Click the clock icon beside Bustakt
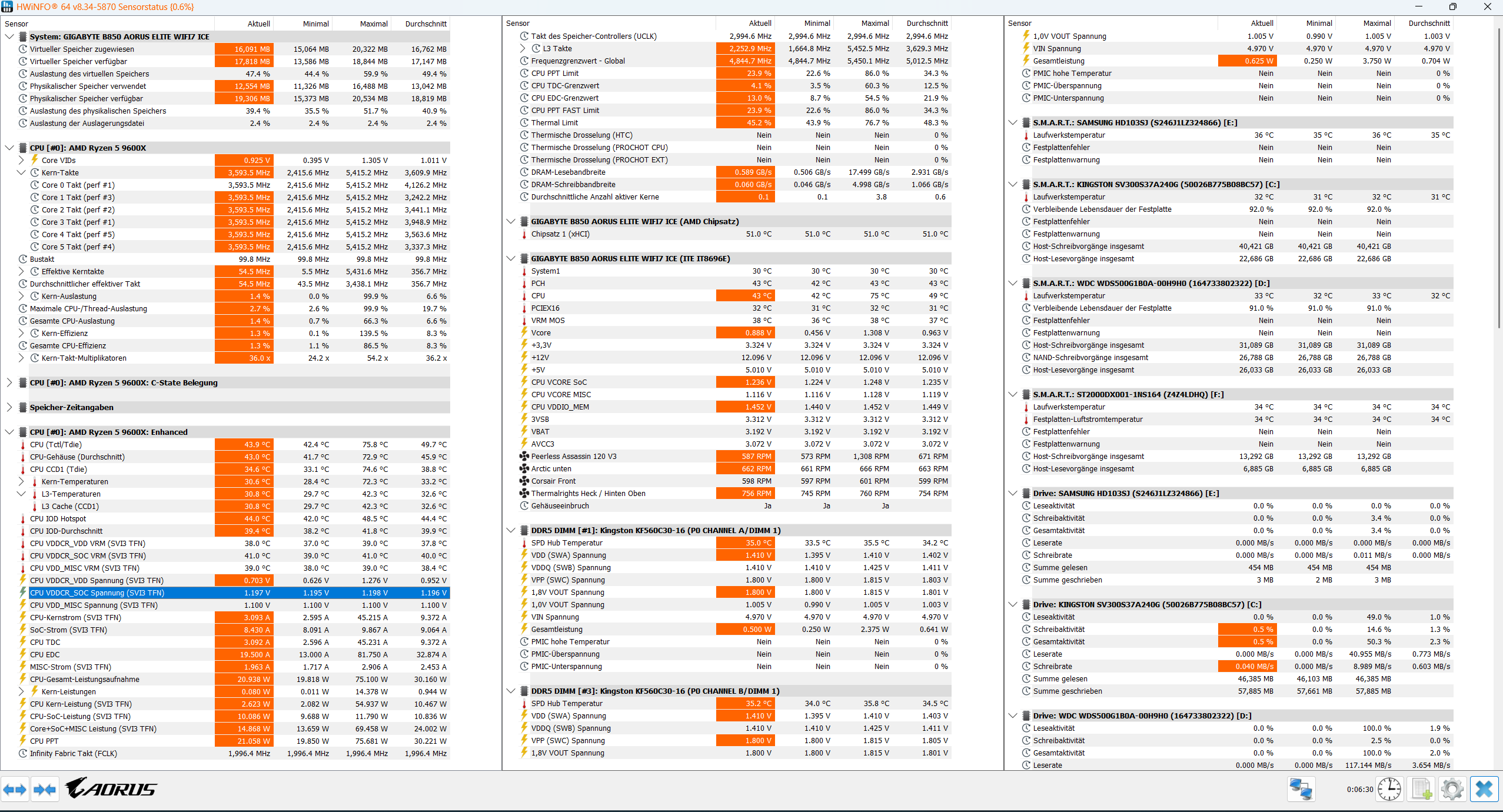Screen dimensions: 1503x812 click(23, 259)
